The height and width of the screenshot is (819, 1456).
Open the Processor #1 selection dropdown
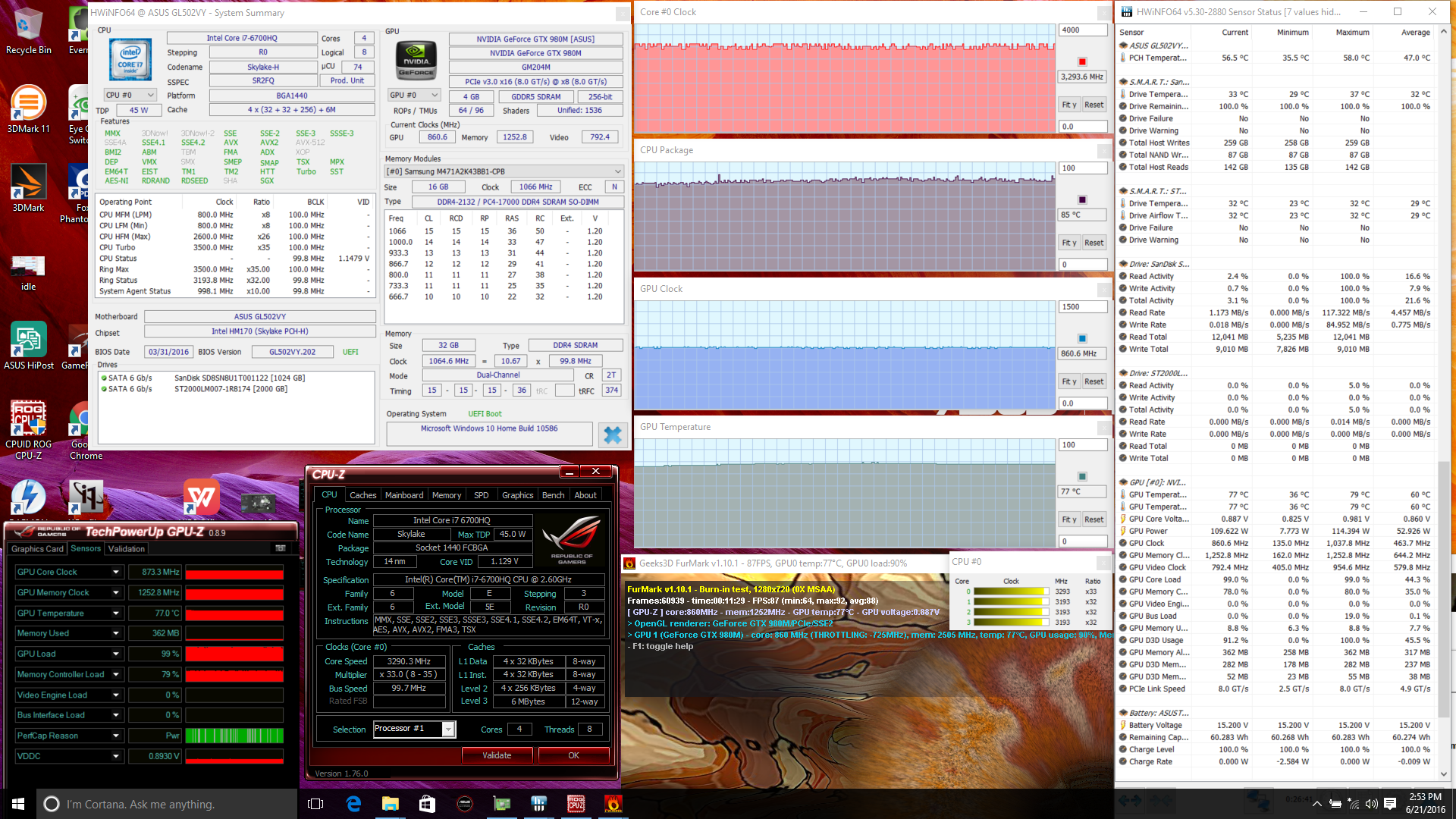[448, 730]
